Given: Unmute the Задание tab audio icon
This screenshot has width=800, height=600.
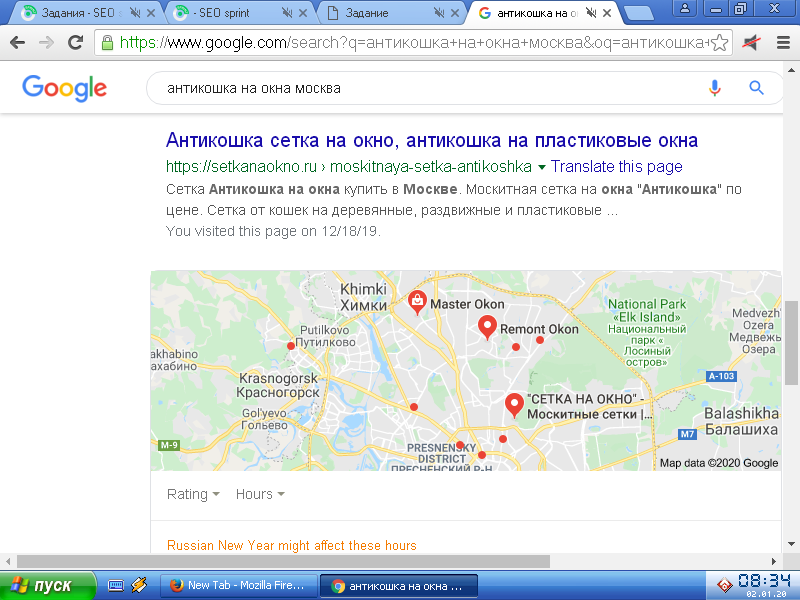Looking at the screenshot, I should 439,13.
